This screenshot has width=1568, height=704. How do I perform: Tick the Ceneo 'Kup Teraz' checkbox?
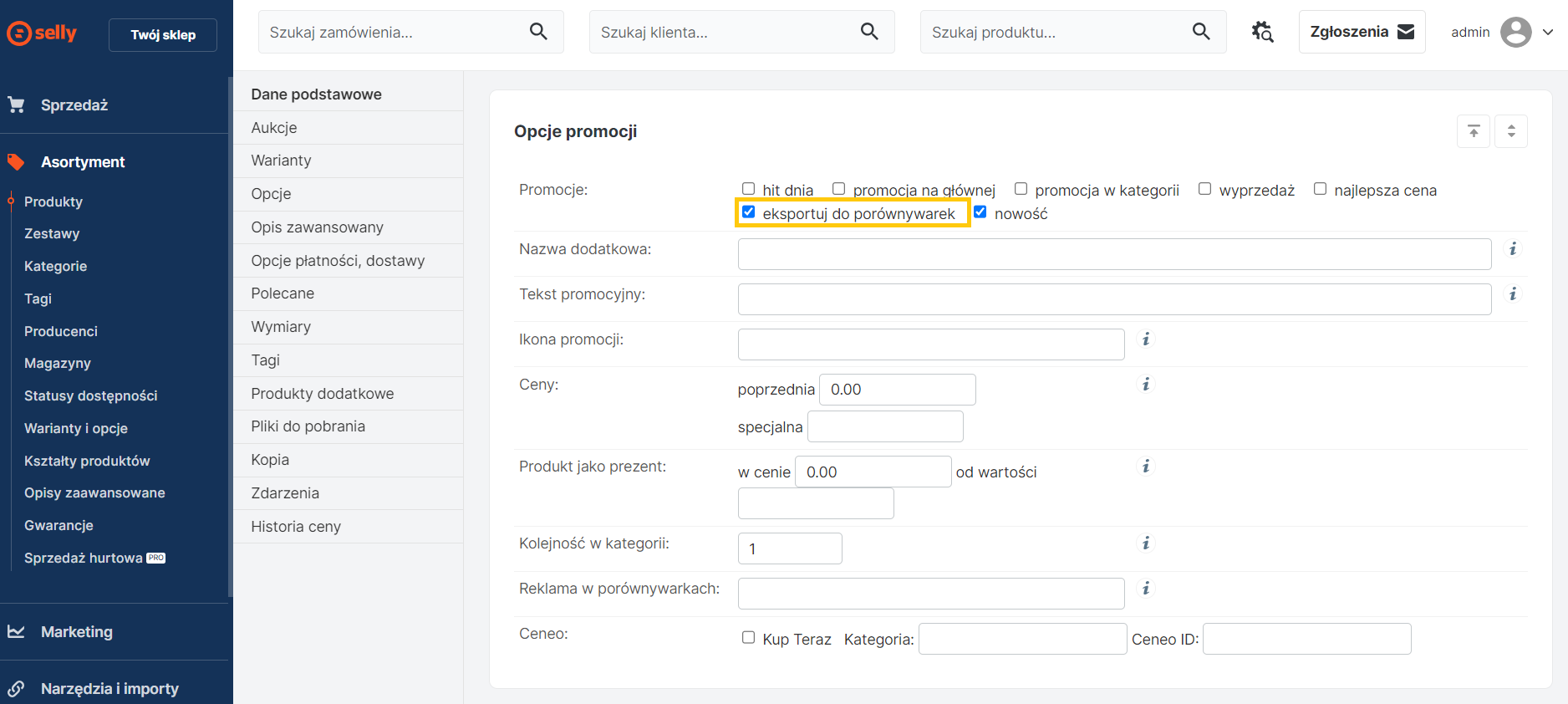click(749, 638)
